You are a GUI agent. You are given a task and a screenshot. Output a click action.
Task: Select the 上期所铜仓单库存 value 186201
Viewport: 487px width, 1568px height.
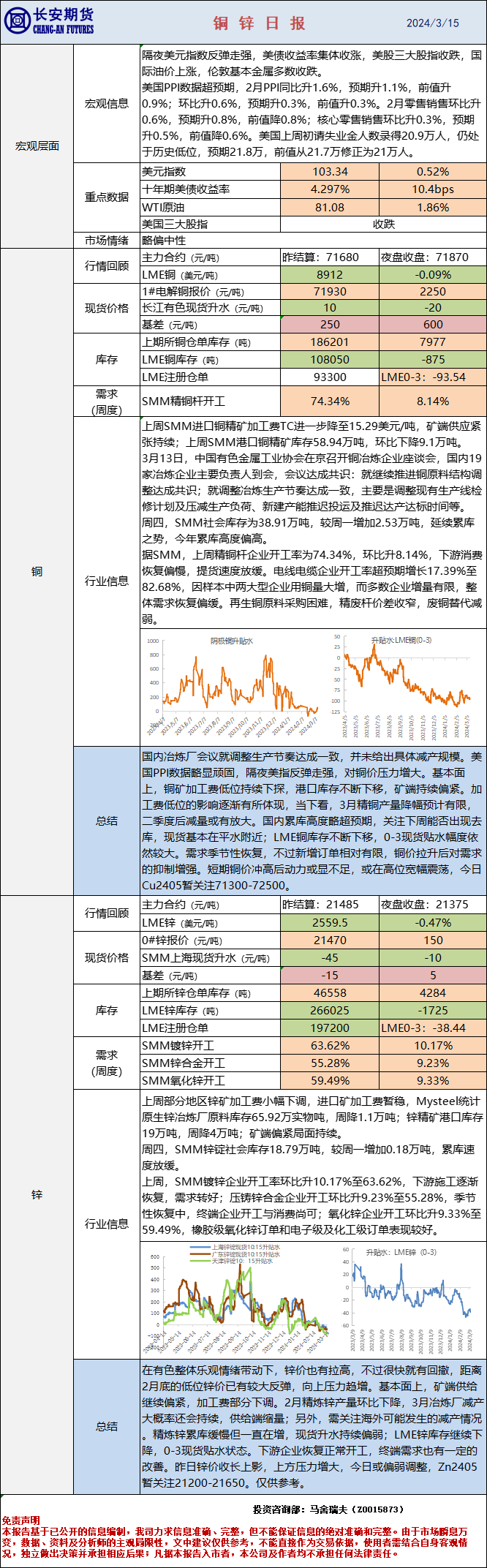pos(330,342)
